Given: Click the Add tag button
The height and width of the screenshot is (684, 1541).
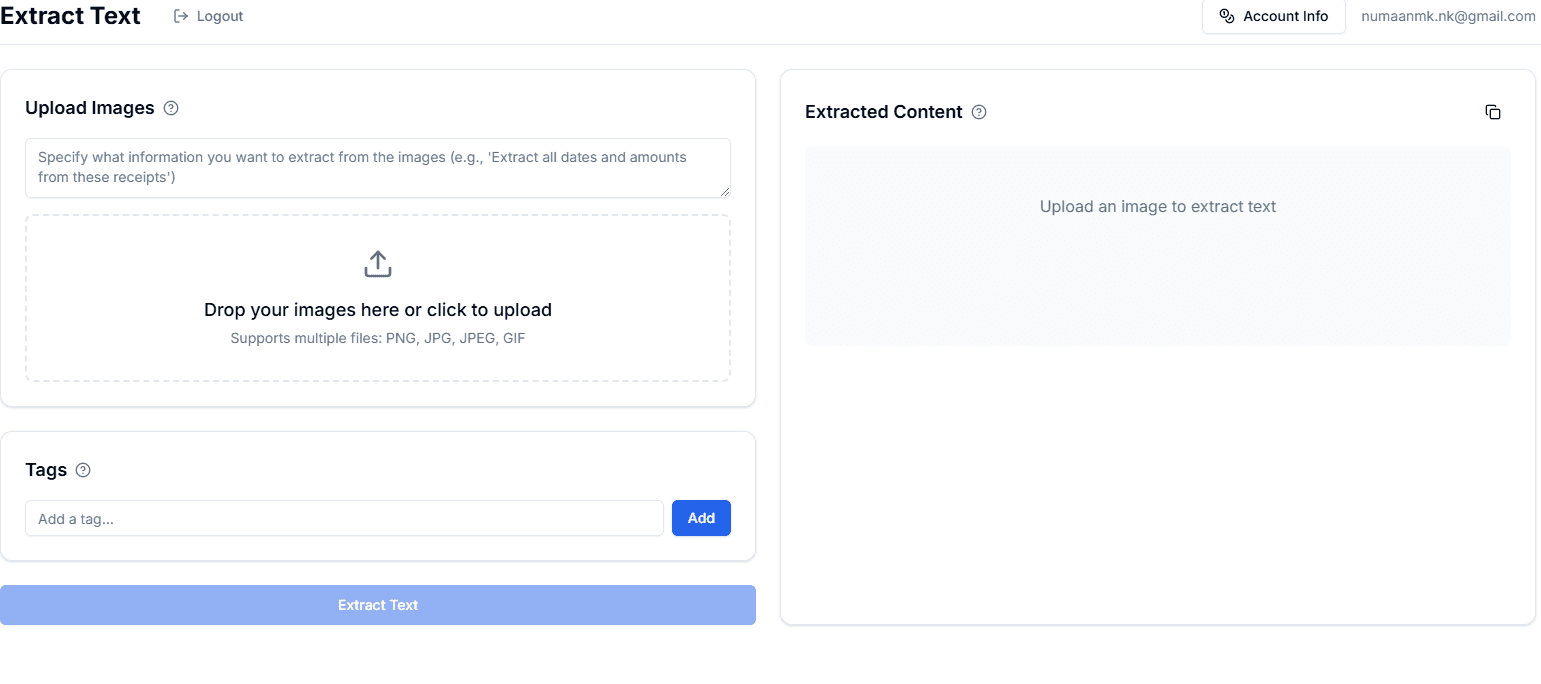Looking at the screenshot, I should click(701, 518).
